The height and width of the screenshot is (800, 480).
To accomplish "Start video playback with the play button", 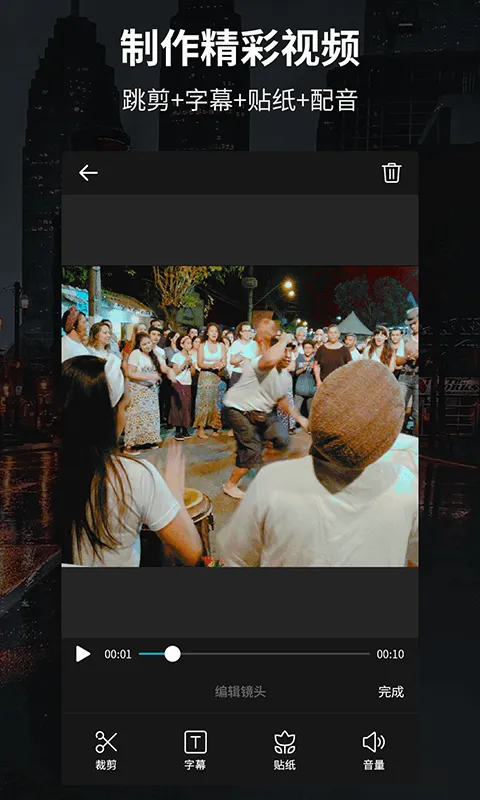I will pyautogui.click(x=83, y=654).
